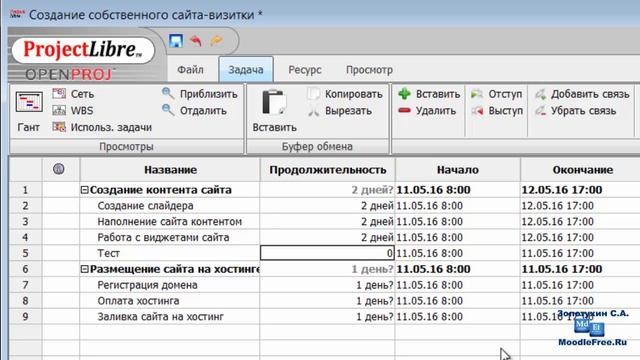The height and width of the screenshot is (360, 640).
Task: Select the task Оплата хостинга
Action: click(138, 301)
